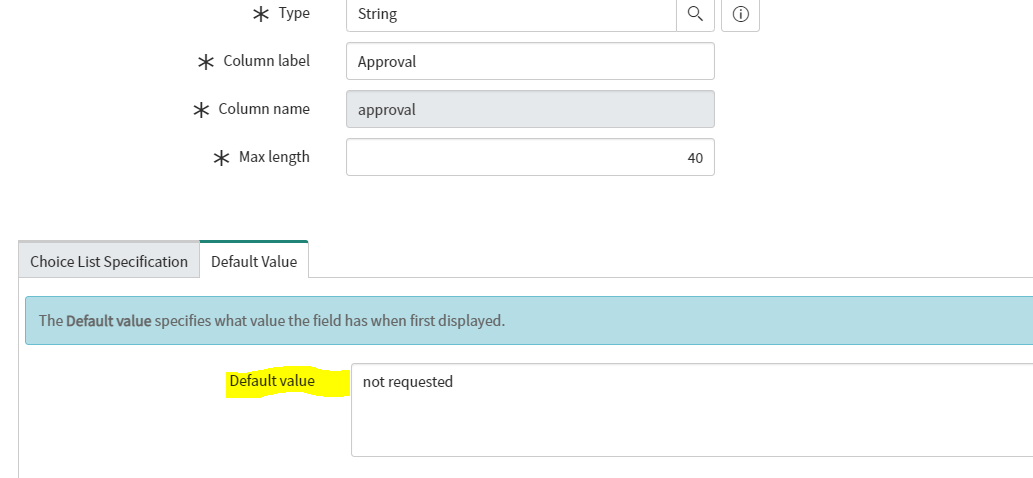This screenshot has width=1033, height=478.
Task: Click the Type field info icon
Action: 740,15
